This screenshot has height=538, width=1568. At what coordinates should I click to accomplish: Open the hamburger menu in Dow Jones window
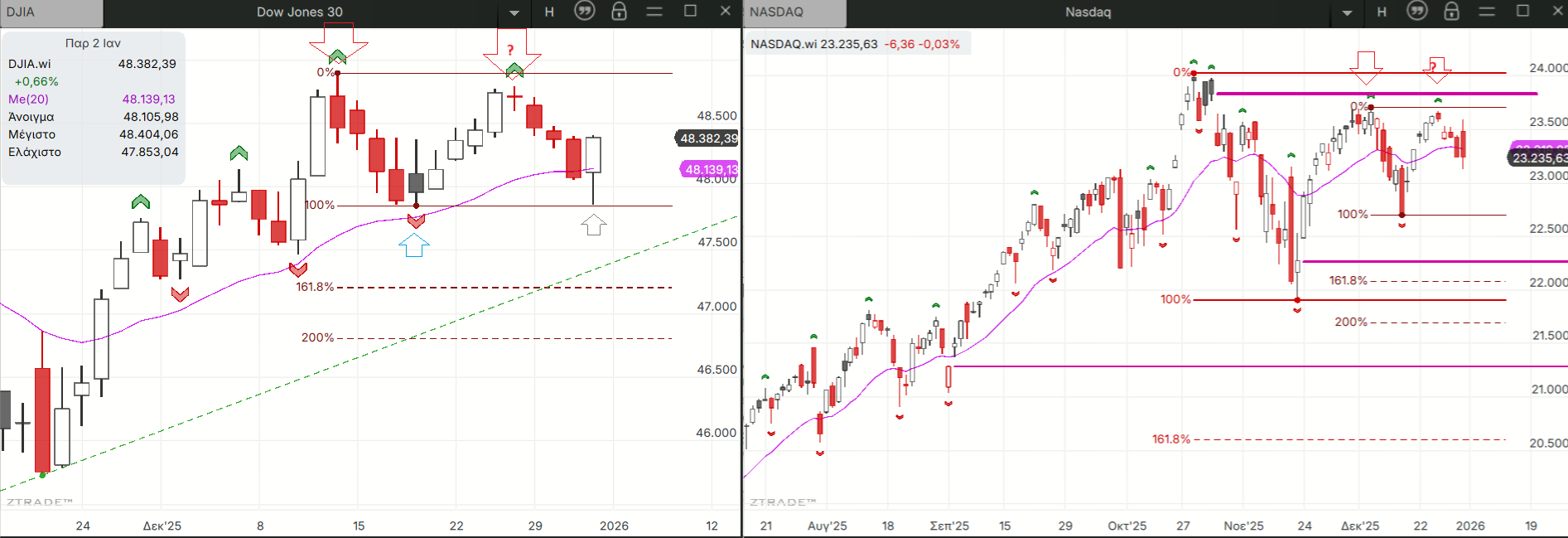pos(654,12)
